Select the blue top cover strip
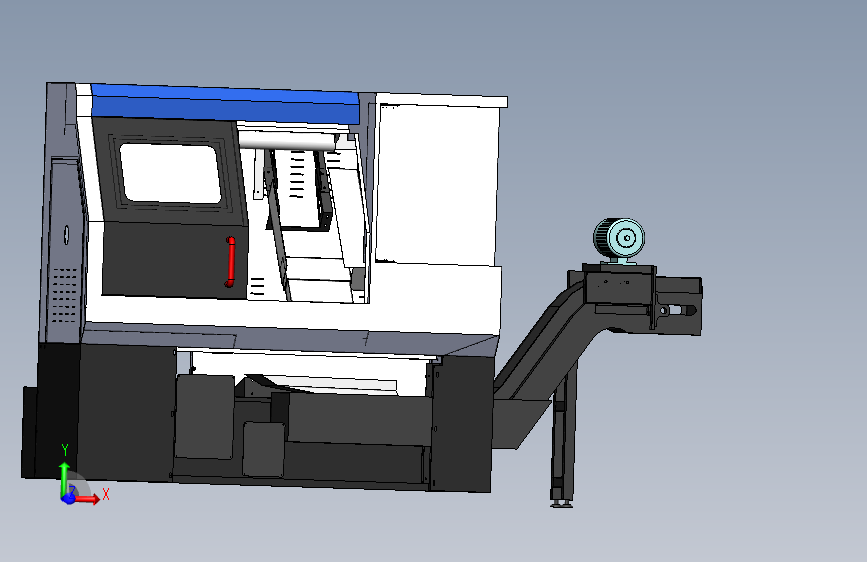The height and width of the screenshot is (562, 867). click(226, 104)
